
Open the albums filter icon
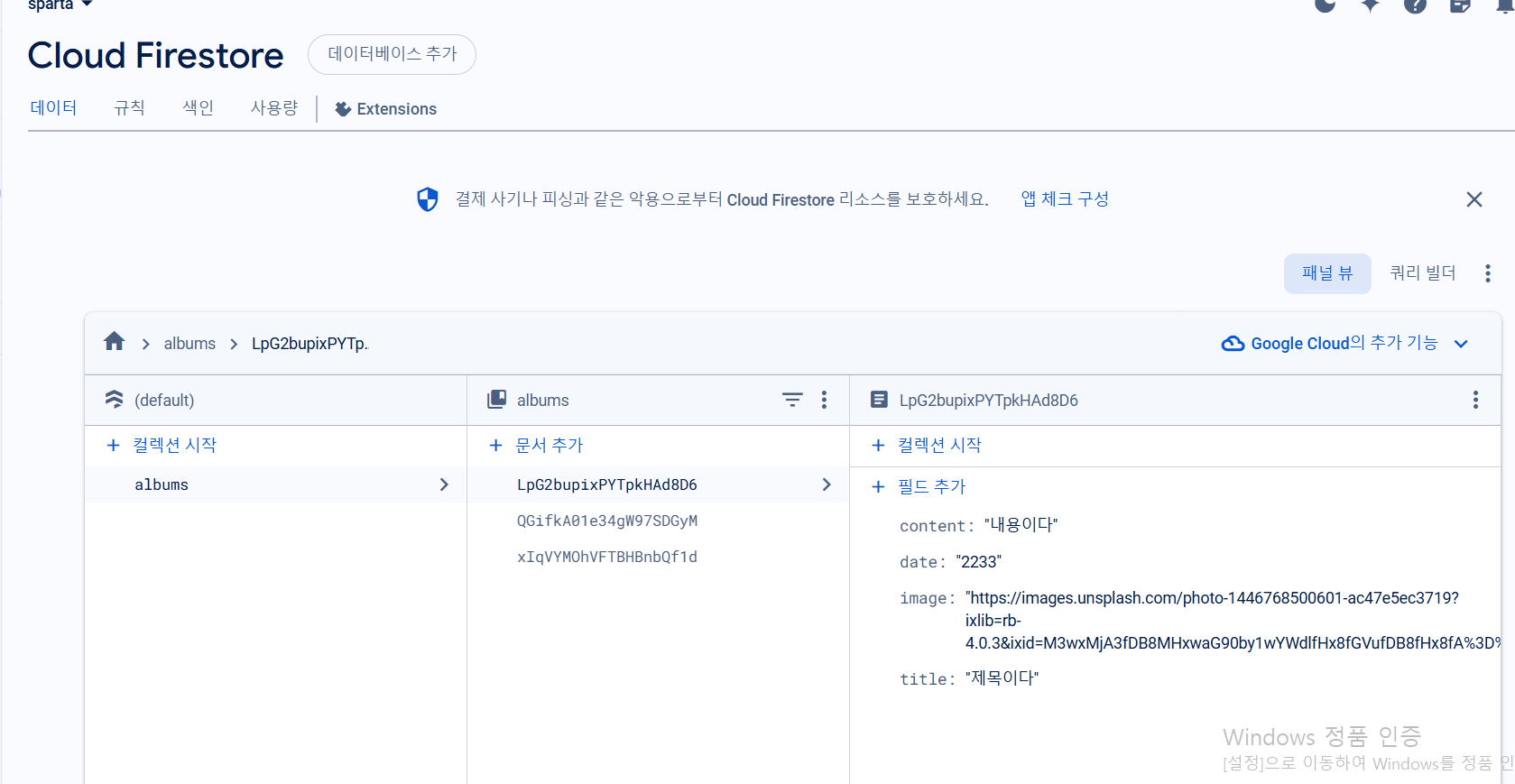point(792,400)
